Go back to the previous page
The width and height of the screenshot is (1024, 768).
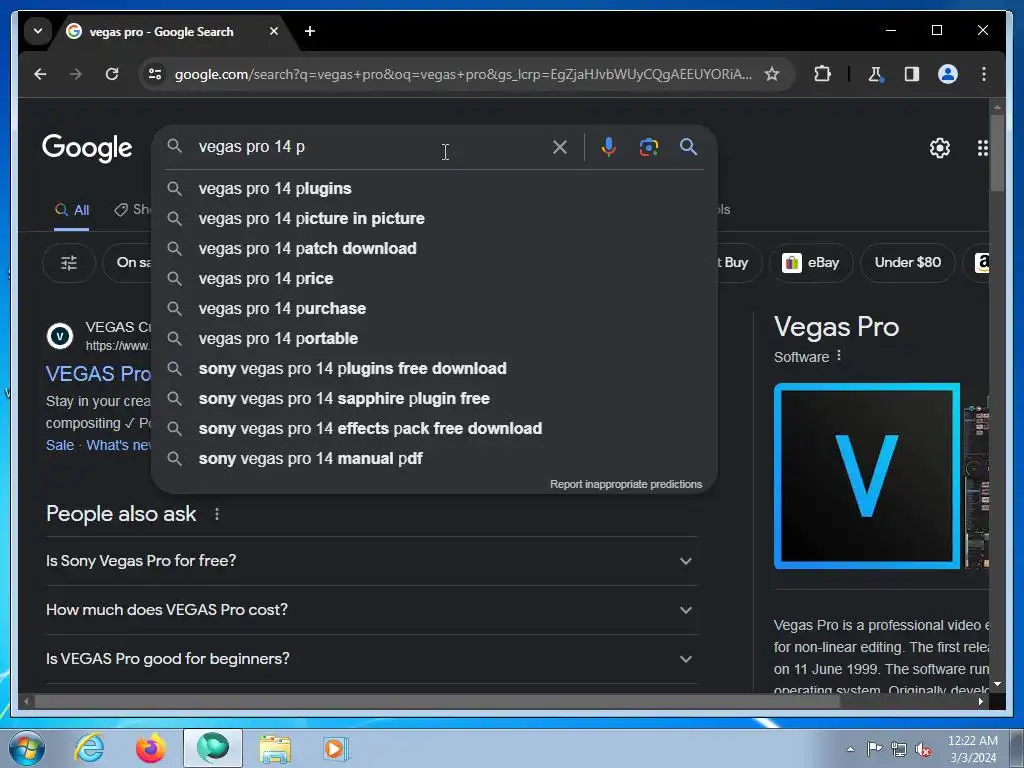(40, 74)
